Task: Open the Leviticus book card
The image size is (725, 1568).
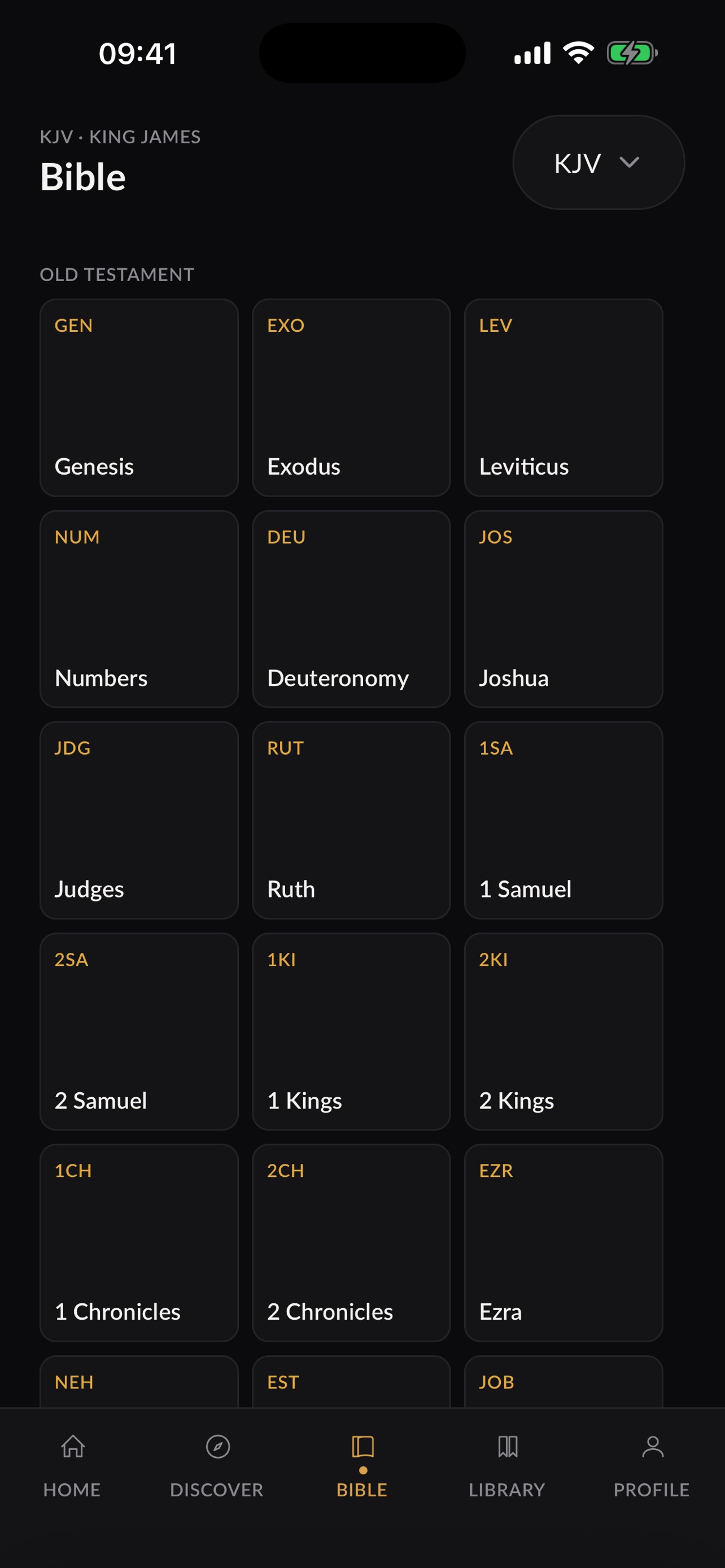Action: (x=563, y=397)
